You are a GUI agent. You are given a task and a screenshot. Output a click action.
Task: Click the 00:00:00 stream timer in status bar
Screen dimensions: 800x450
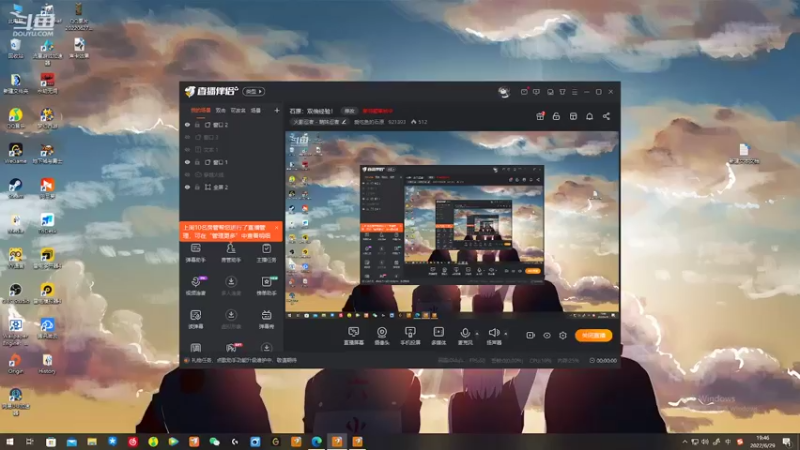(x=603, y=360)
